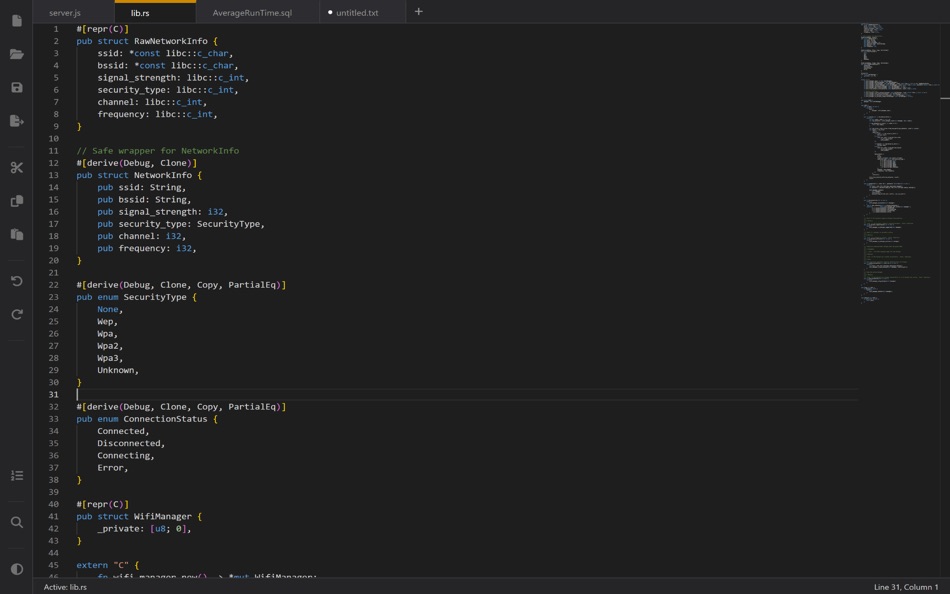Click 'signal_strength: libc::c_int,' line
This screenshot has height=594, width=950.
pos(173,78)
